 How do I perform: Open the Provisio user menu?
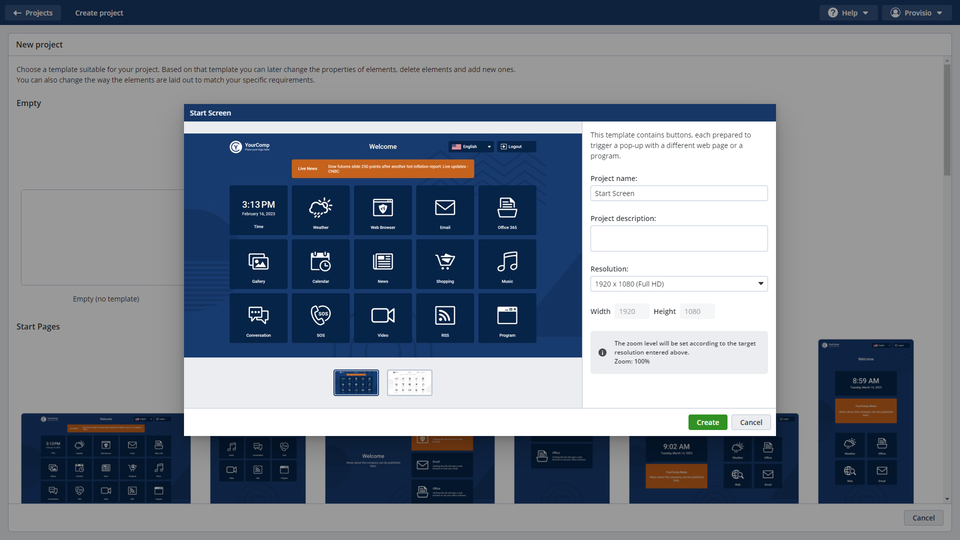point(916,13)
